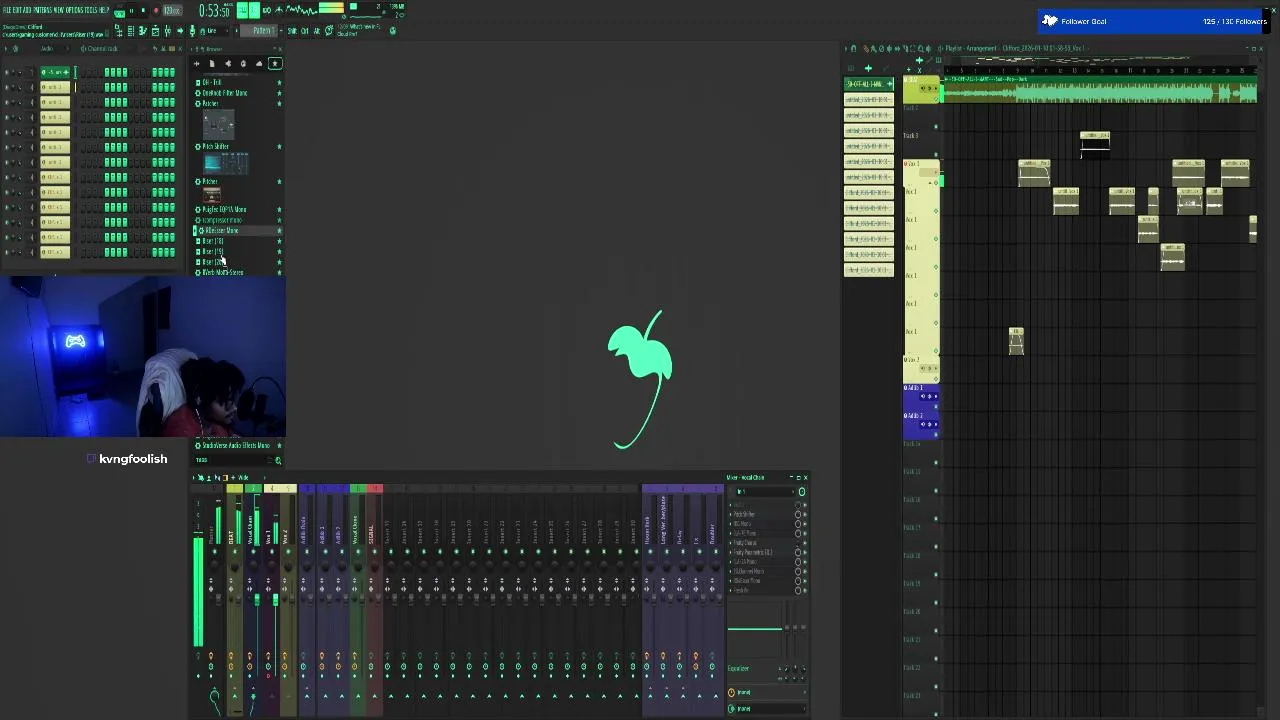Click the add plus icon above clip picker
1280x720 pixels.
point(868,68)
